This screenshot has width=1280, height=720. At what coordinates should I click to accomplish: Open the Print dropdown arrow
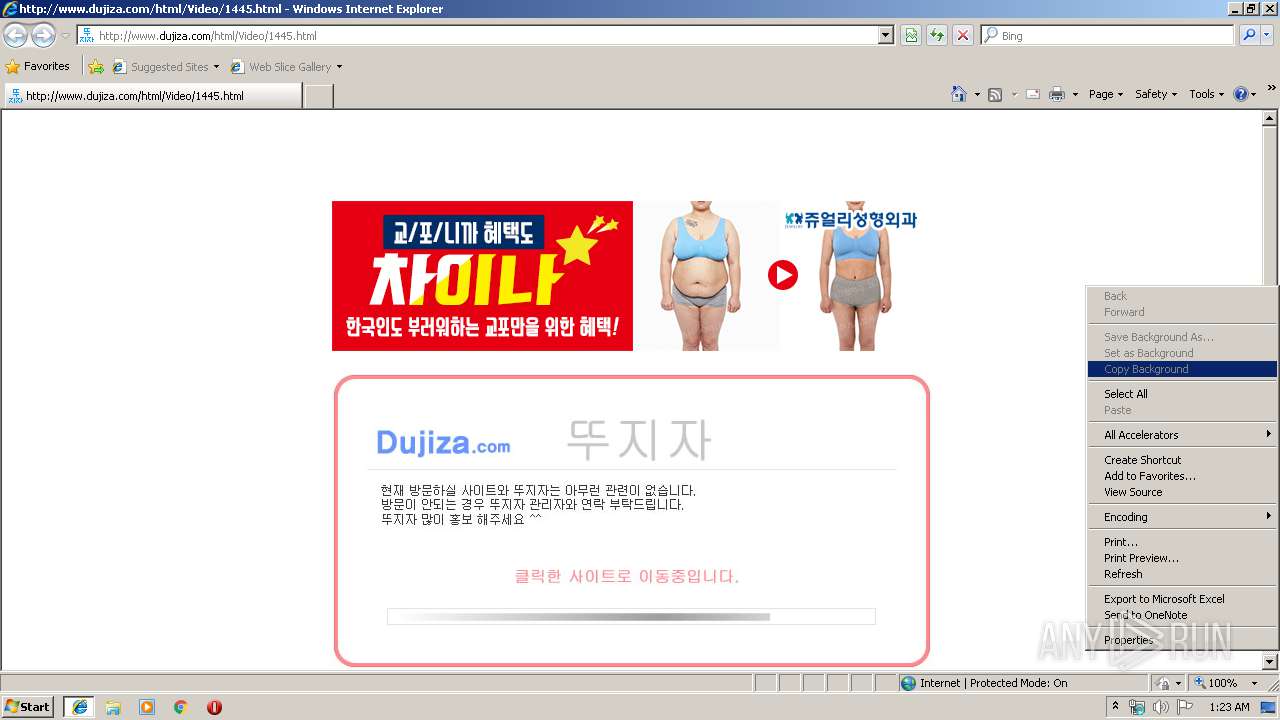(x=1075, y=94)
